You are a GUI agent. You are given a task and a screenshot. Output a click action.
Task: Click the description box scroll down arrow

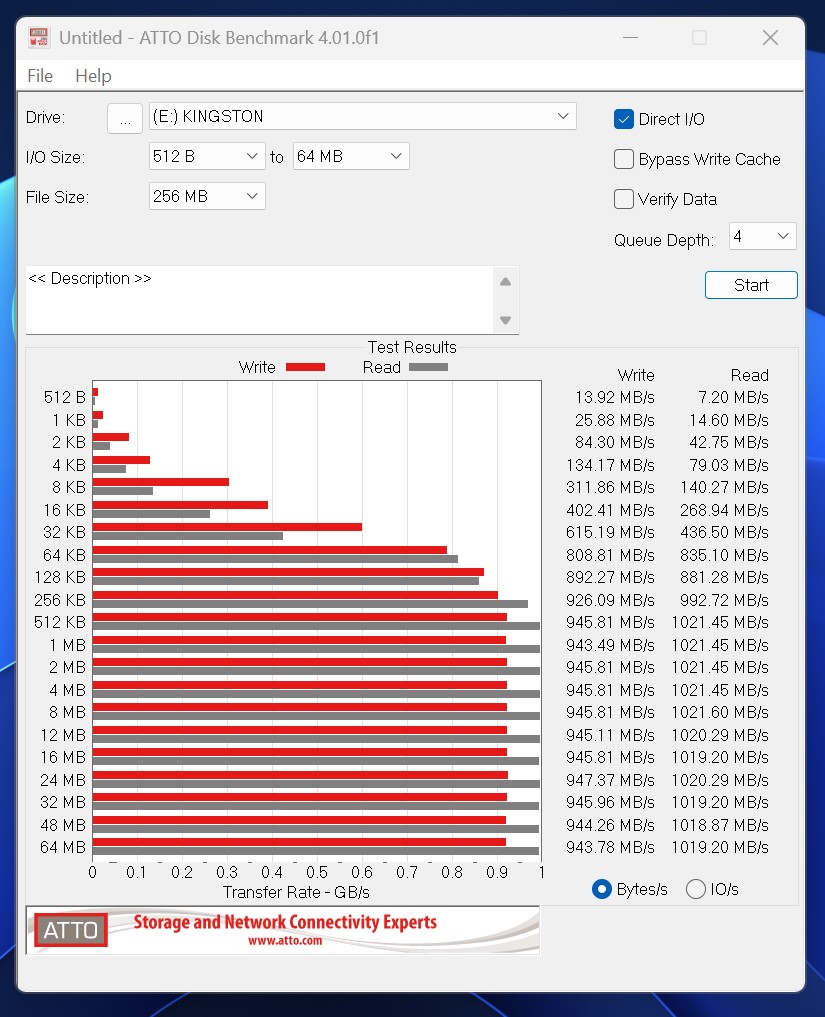[x=505, y=321]
